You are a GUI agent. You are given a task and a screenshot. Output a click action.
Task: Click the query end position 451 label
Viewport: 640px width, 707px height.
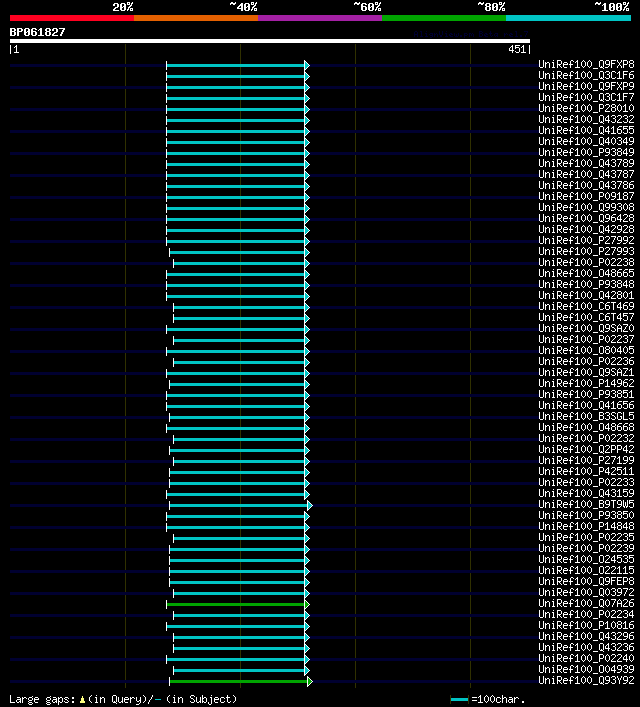(x=517, y=49)
